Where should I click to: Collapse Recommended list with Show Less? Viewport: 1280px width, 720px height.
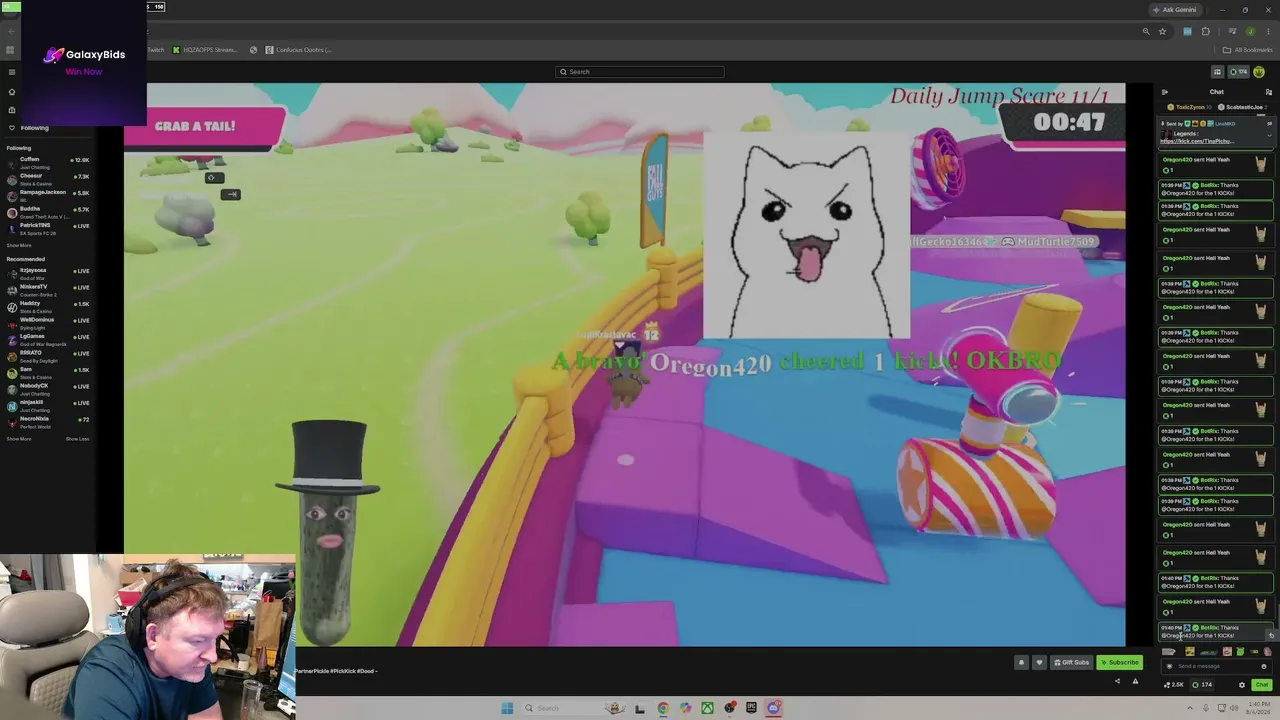coord(77,439)
